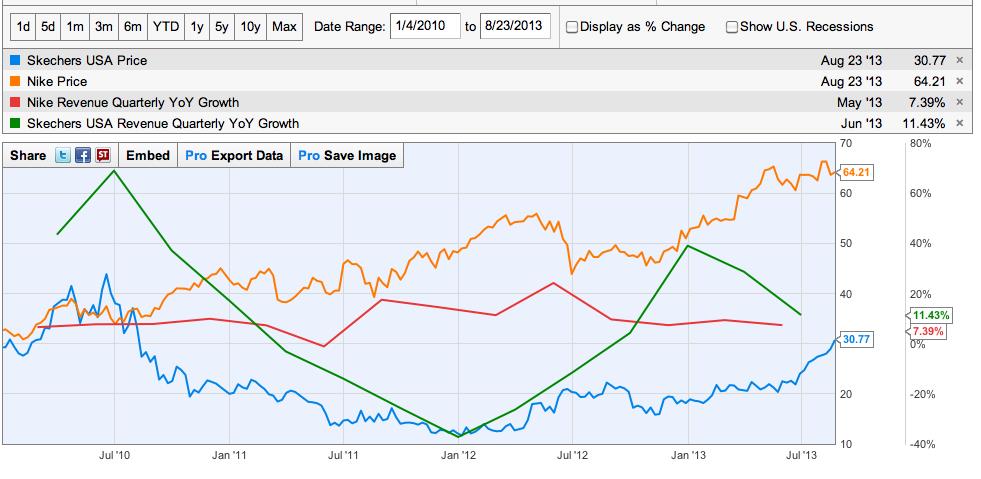Click May '13 date in legend
This screenshot has height=479, width=981.
pyautogui.click(x=860, y=102)
